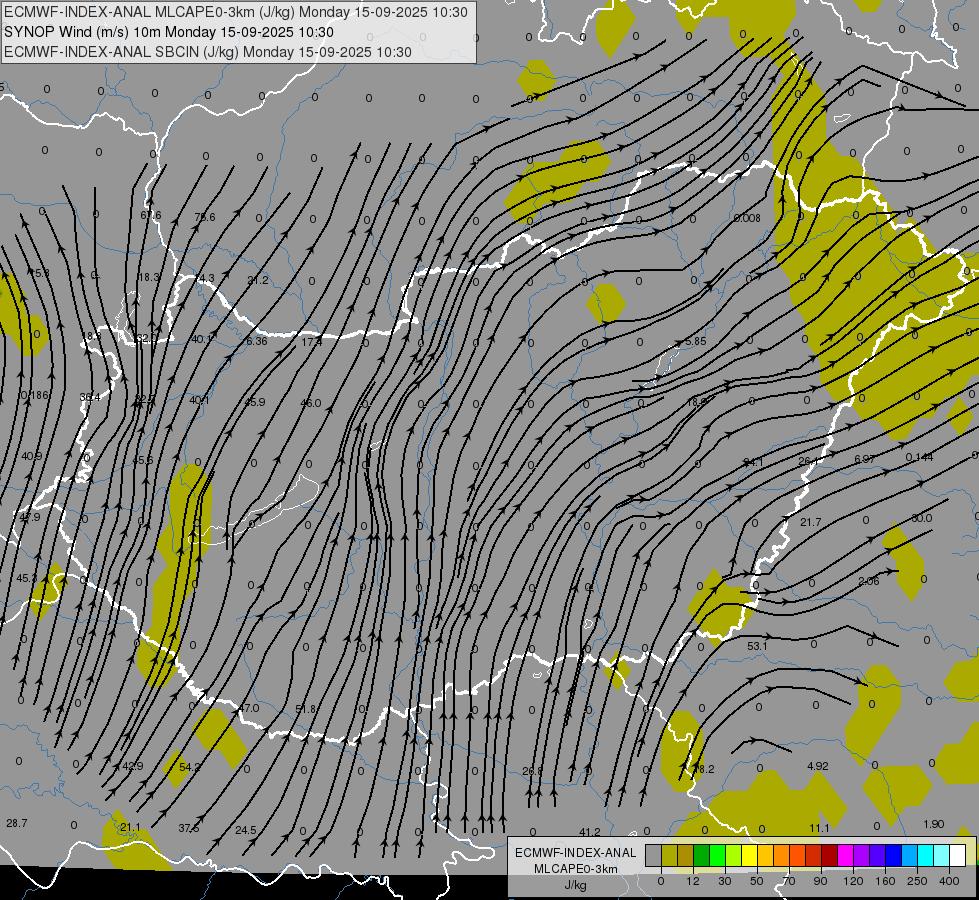Viewport: 979px width, 900px height.
Task: Select the map value '17.4'
Action: [x=312, y=342]
